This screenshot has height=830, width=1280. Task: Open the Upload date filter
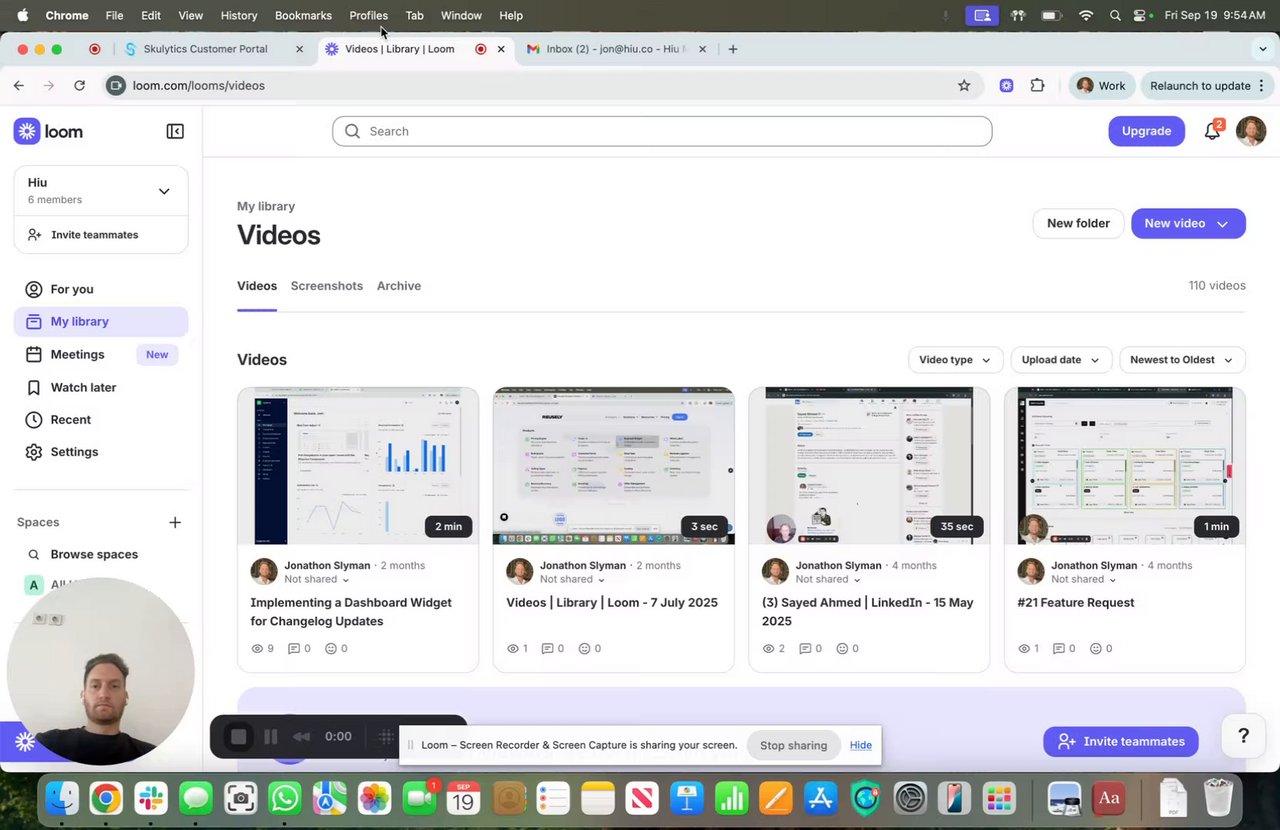tap(1061, 360)
